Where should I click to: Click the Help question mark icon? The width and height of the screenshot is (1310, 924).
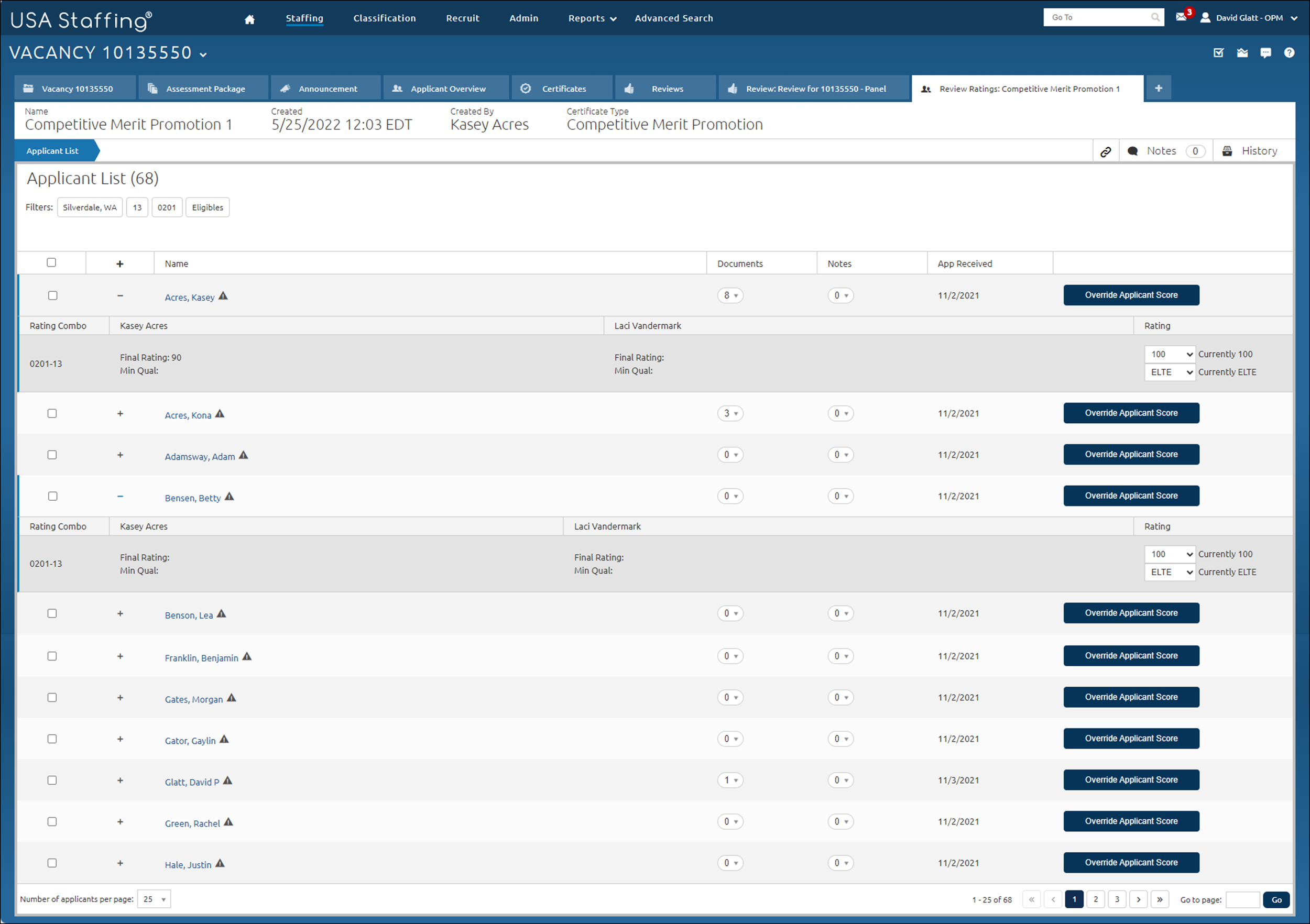[1289, 52]
